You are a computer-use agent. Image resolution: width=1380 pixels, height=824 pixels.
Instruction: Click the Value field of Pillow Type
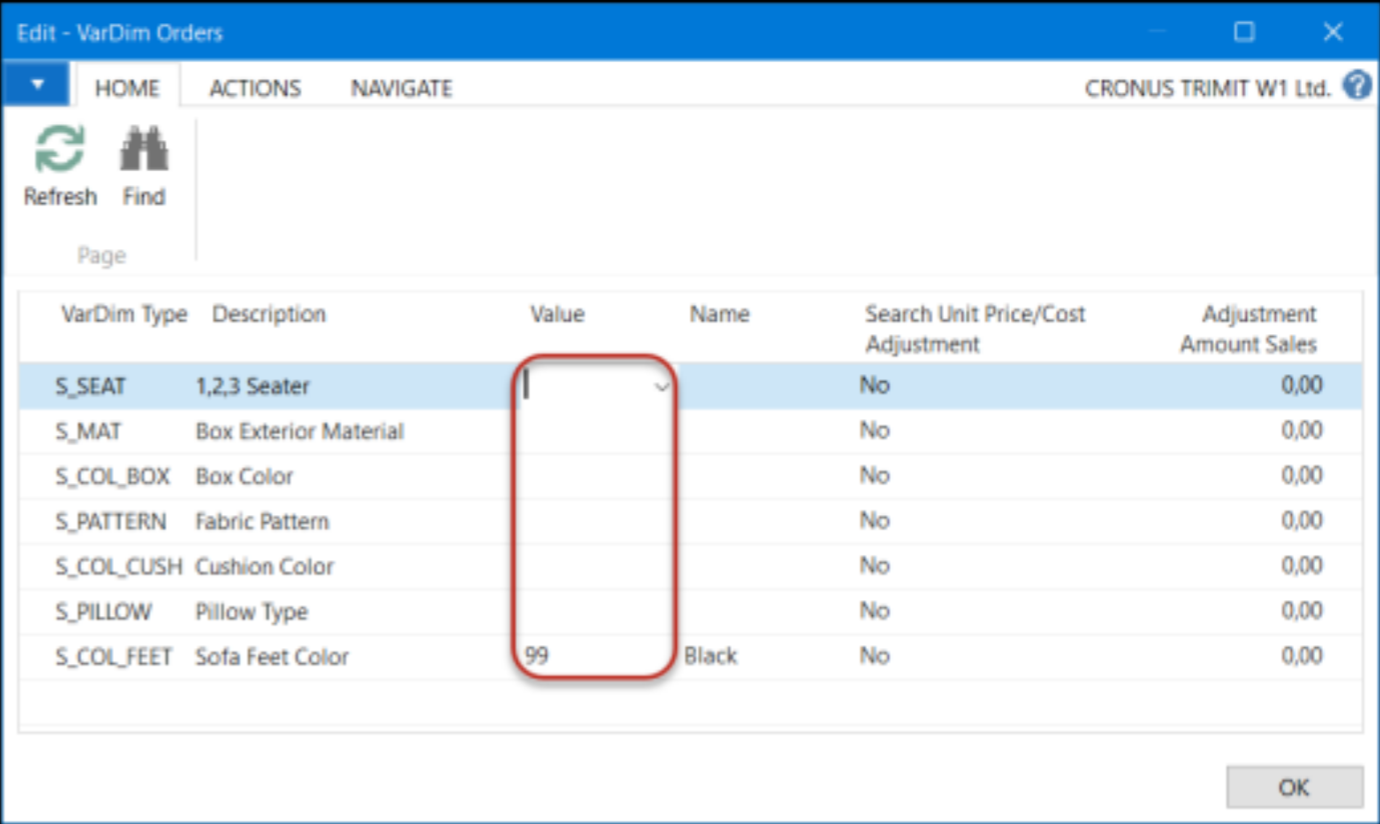(596, 611)
